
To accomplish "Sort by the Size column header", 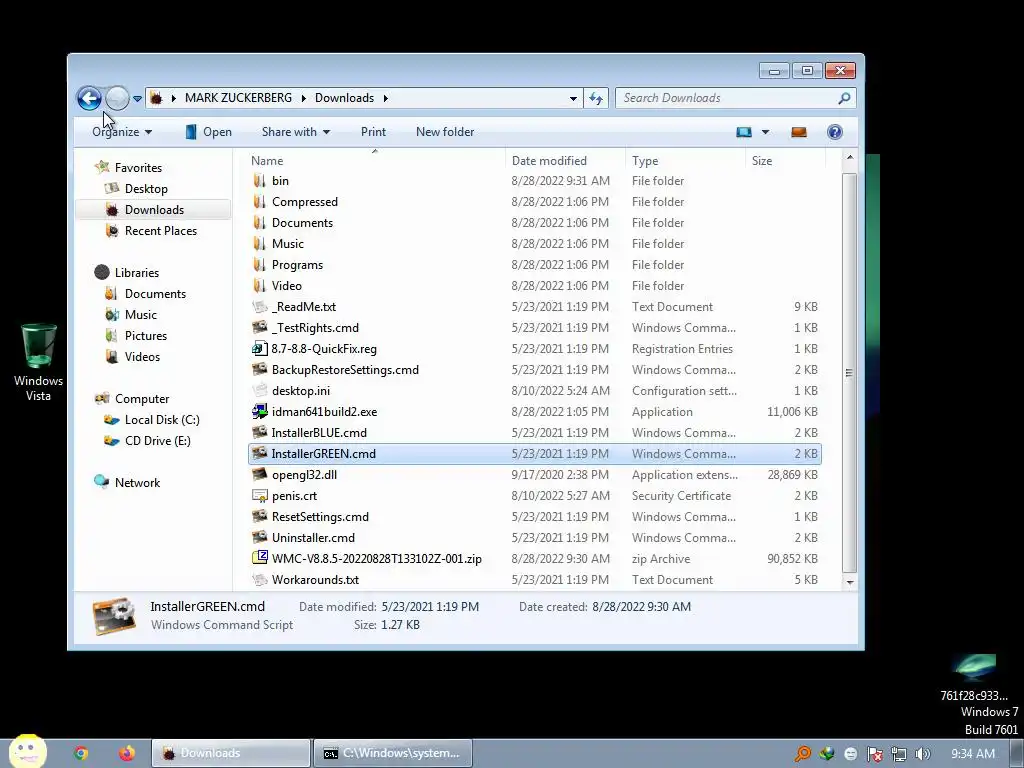I will [761, 161].
